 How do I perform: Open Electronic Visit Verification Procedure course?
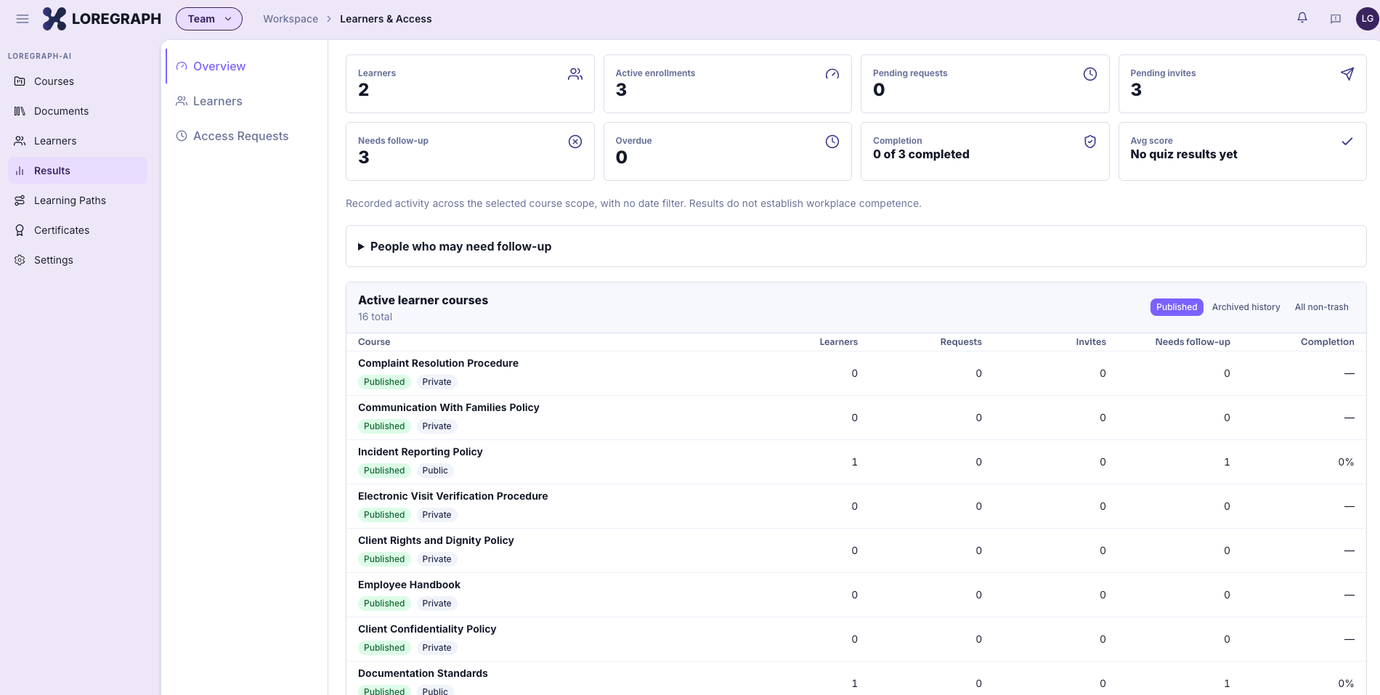(x=453, y=496)
